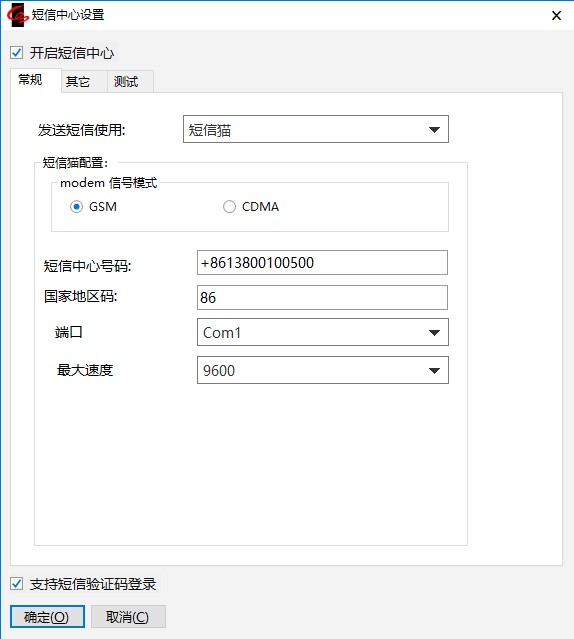Click the 短信中心设置 title bar text
574x639 pixels.
click(x=68, y=15)
